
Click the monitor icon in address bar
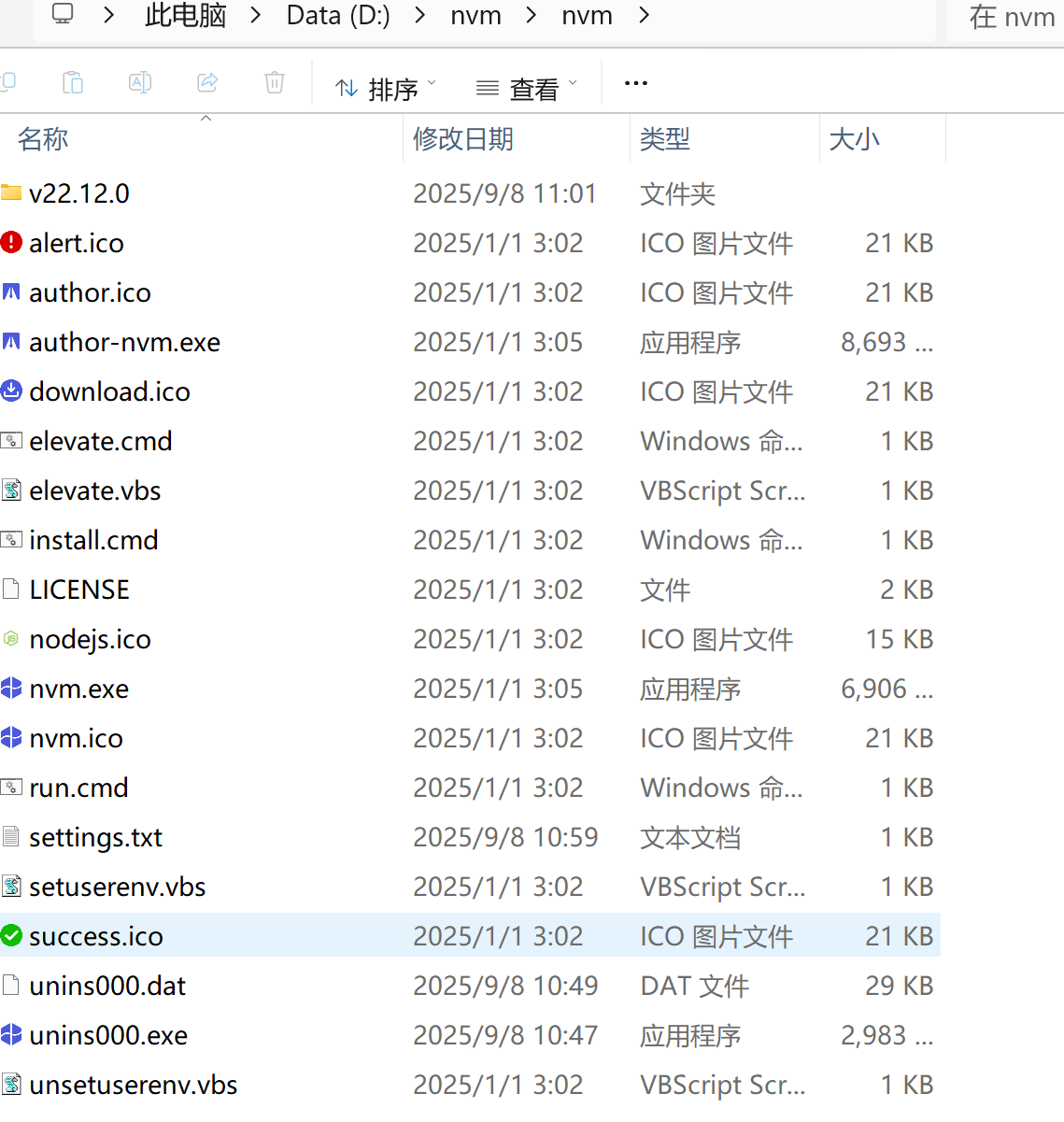pyautogui.click(x=63, y=14)
